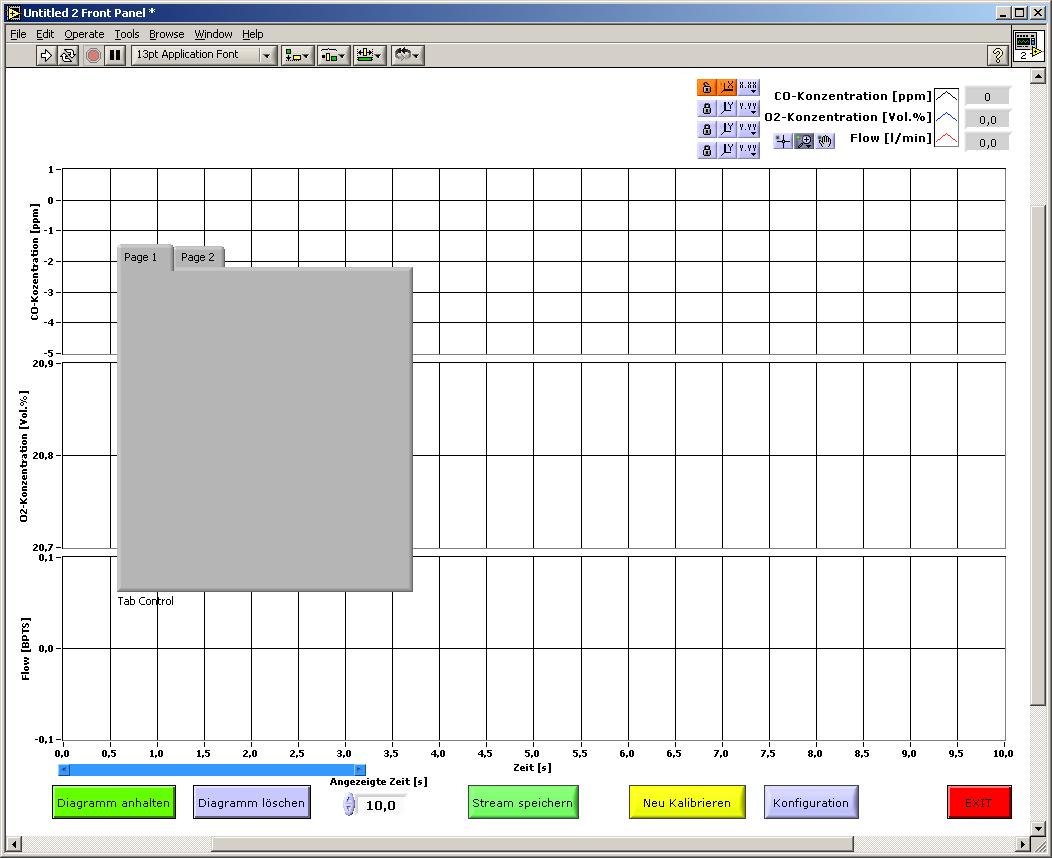Autoscale once the middle Y-axis in scale legend
The image size is (1052, 858).
tap(727, 129)
